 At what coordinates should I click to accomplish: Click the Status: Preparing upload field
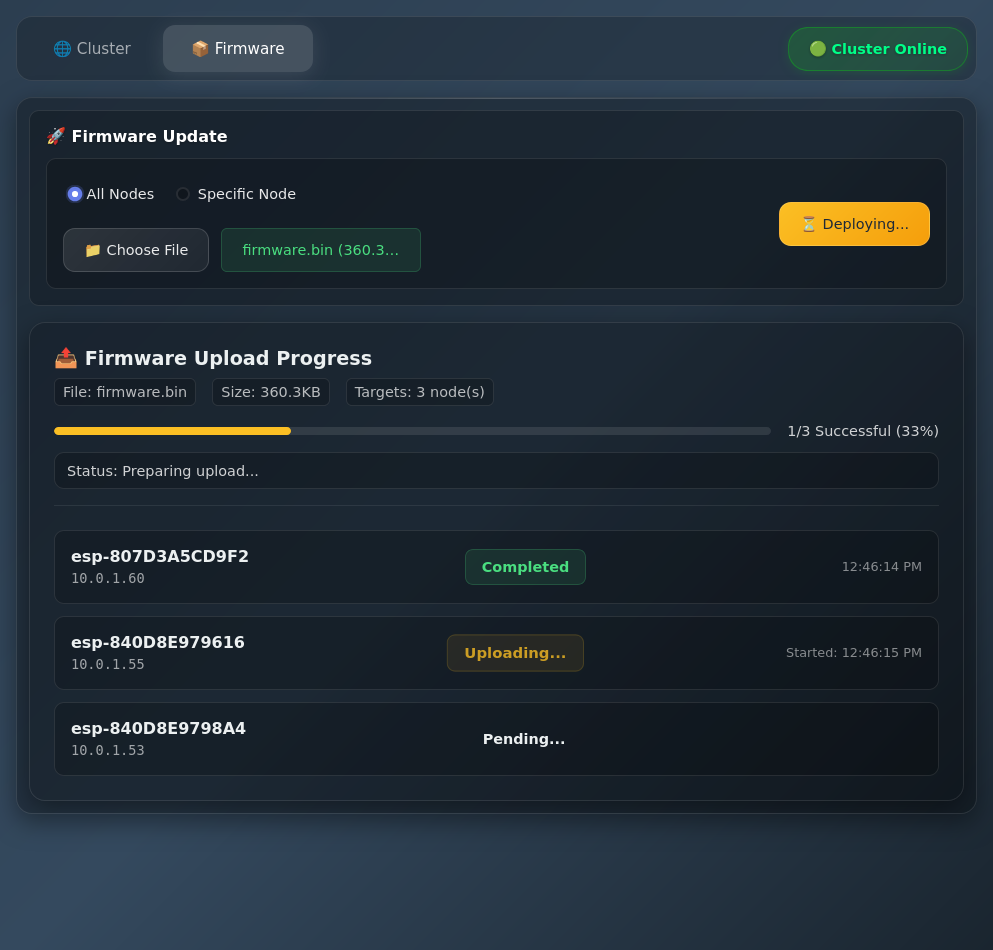pyautogui.click(x=496, y=470)
